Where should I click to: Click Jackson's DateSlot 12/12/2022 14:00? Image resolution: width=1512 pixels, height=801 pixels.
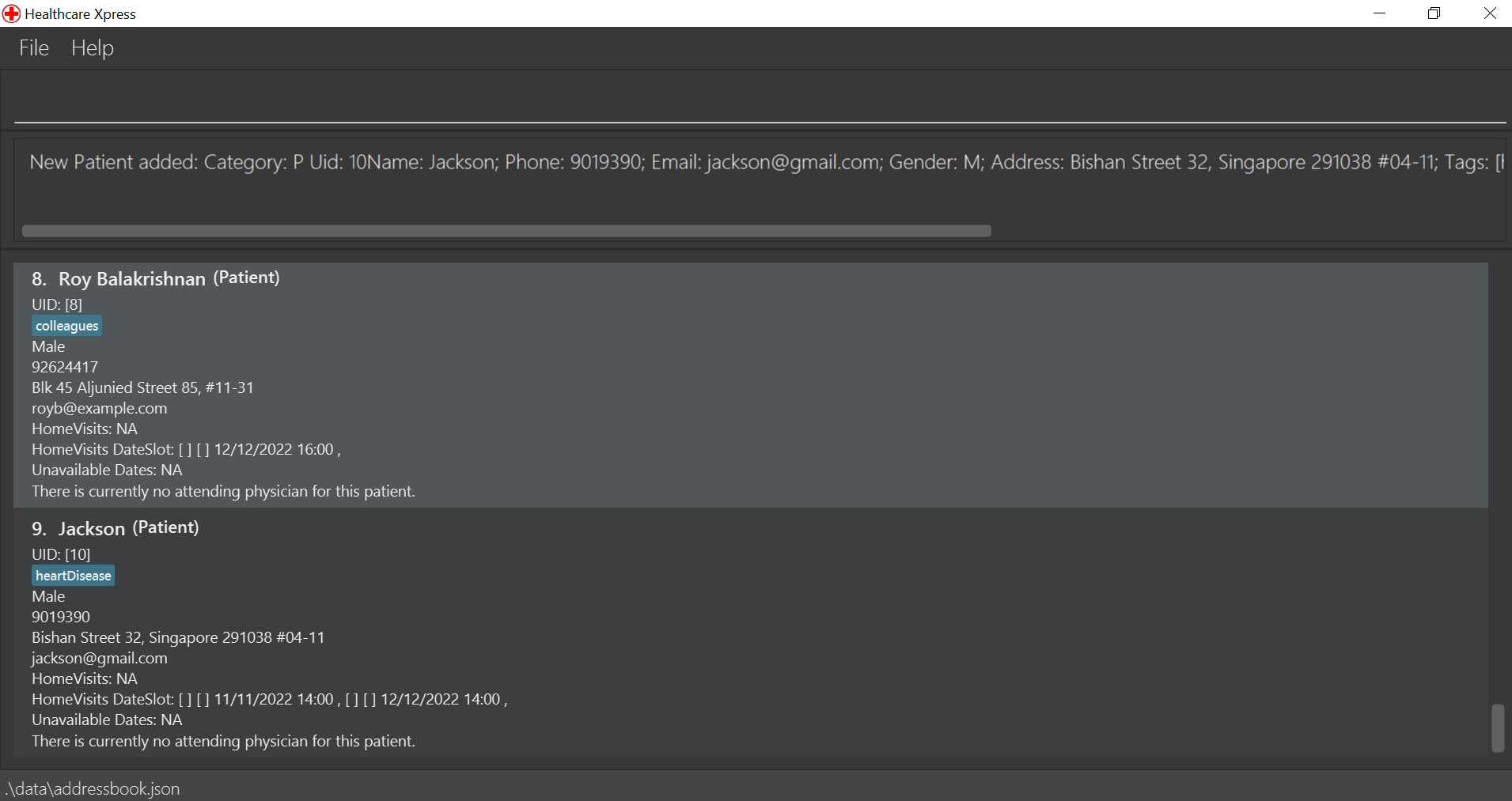coord(441,699)
